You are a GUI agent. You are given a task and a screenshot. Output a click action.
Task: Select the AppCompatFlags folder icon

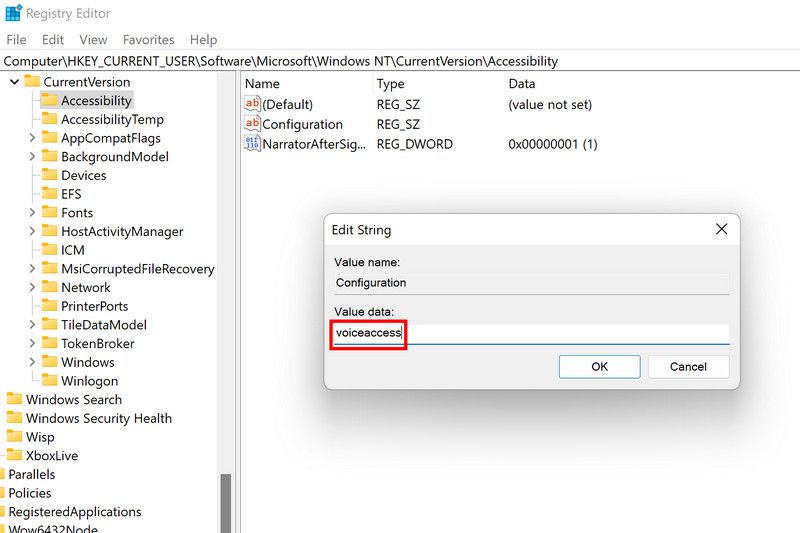pos(49,137)
